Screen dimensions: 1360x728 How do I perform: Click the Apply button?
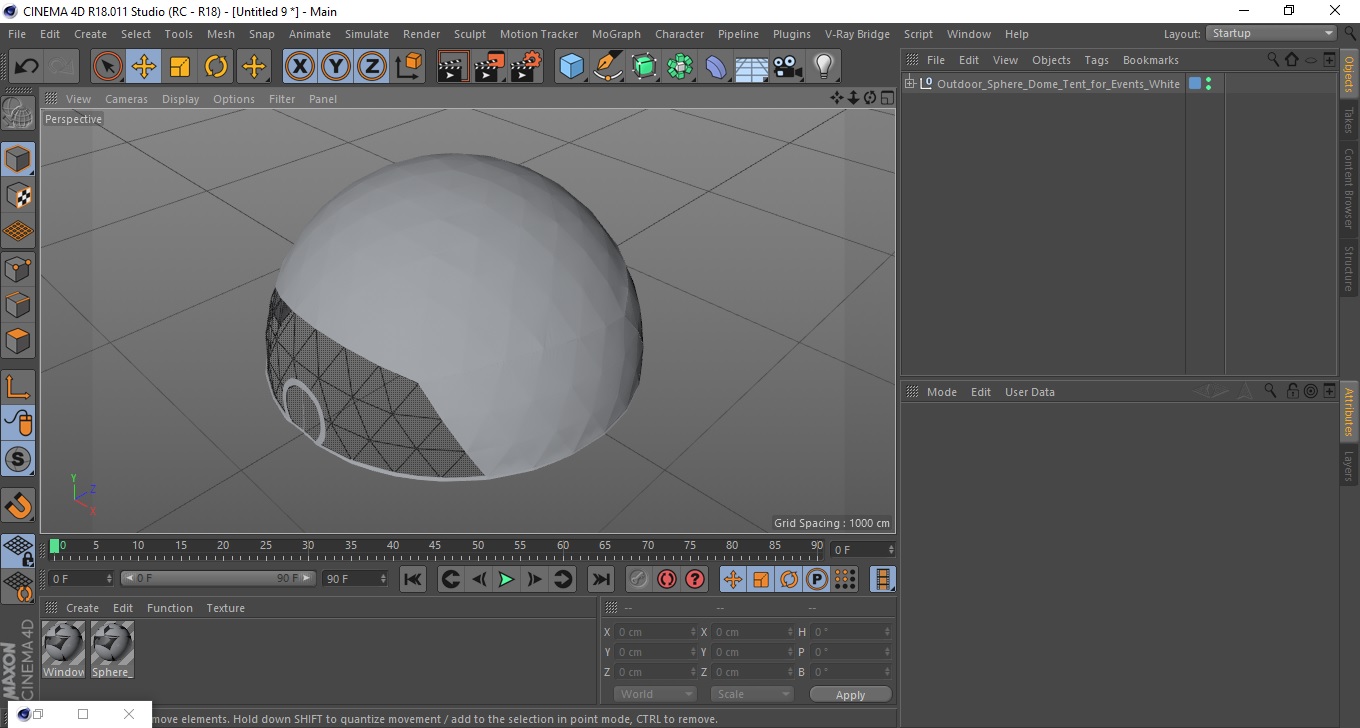[x=850, y=694]
